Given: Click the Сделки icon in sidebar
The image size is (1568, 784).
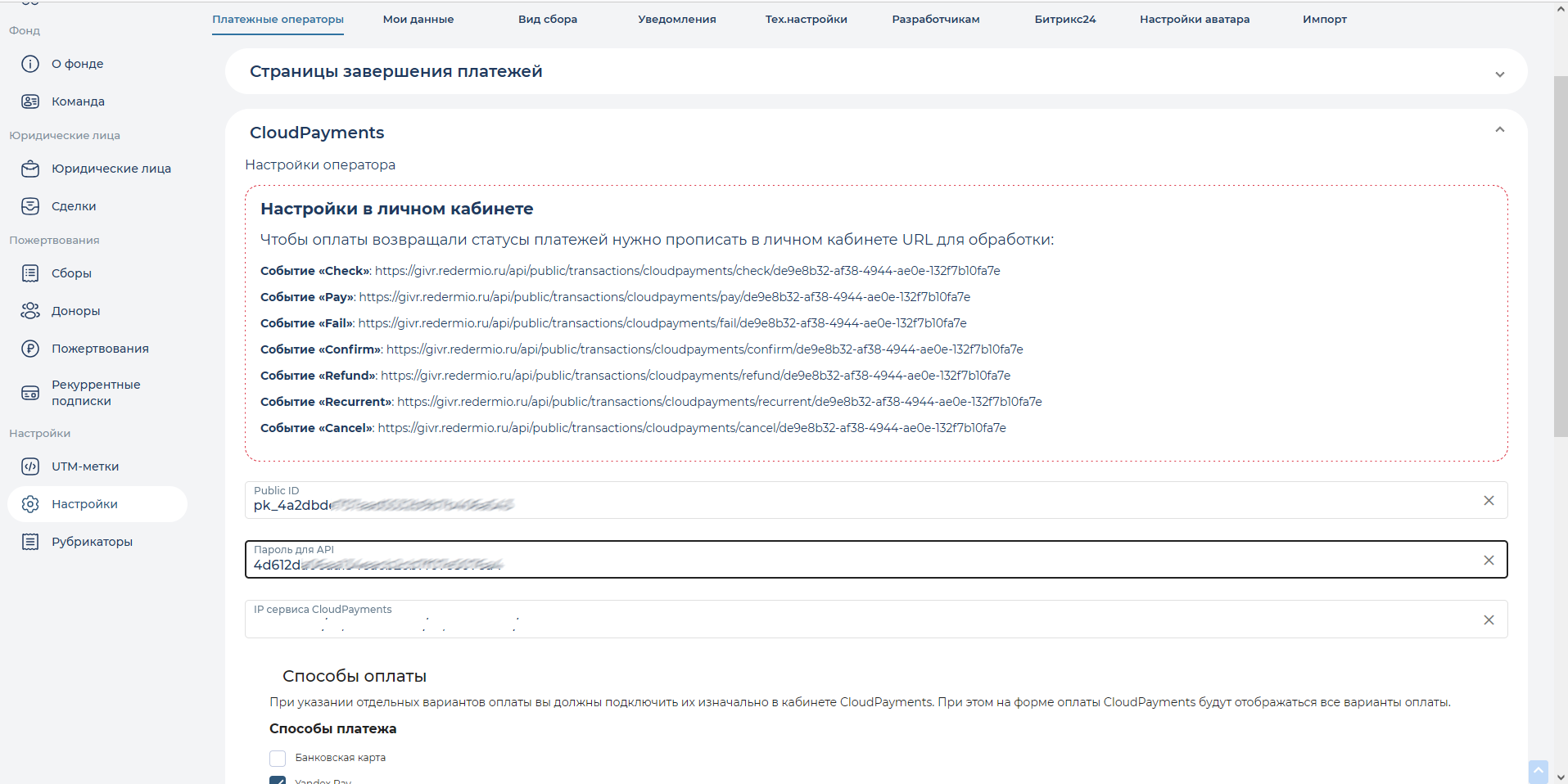Looking at the screenshot, I should tap(30, 206).
